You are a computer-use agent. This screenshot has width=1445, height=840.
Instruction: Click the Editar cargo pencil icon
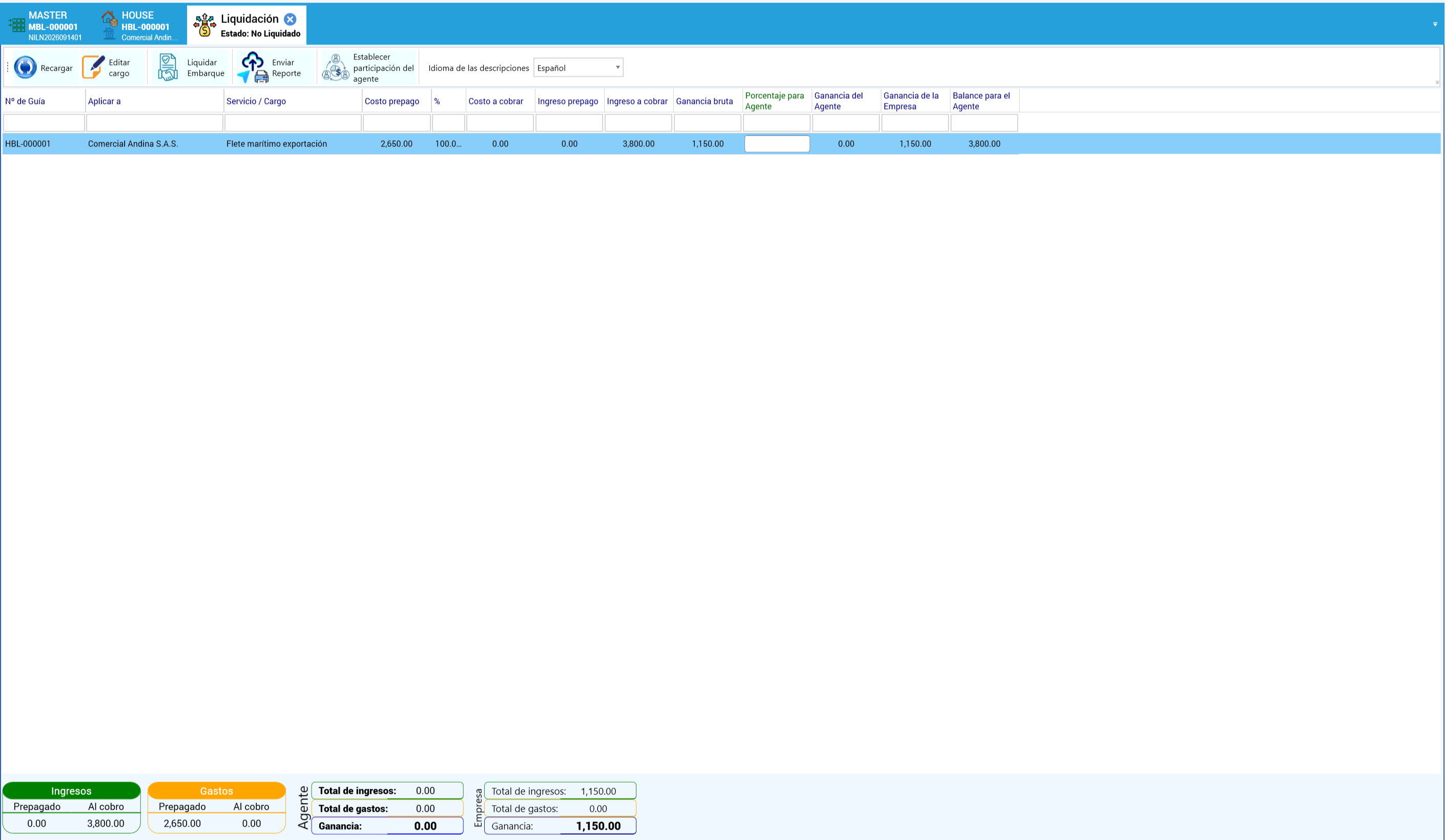coord(93,68)
